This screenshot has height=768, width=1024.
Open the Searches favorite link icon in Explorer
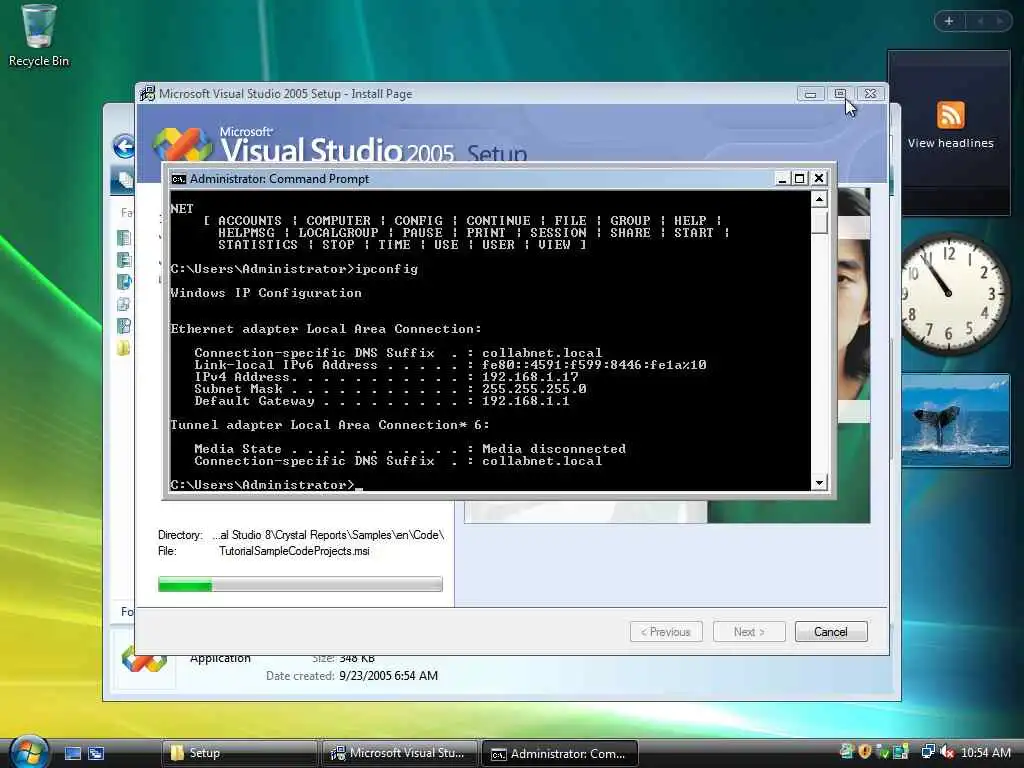click(124, 325)
